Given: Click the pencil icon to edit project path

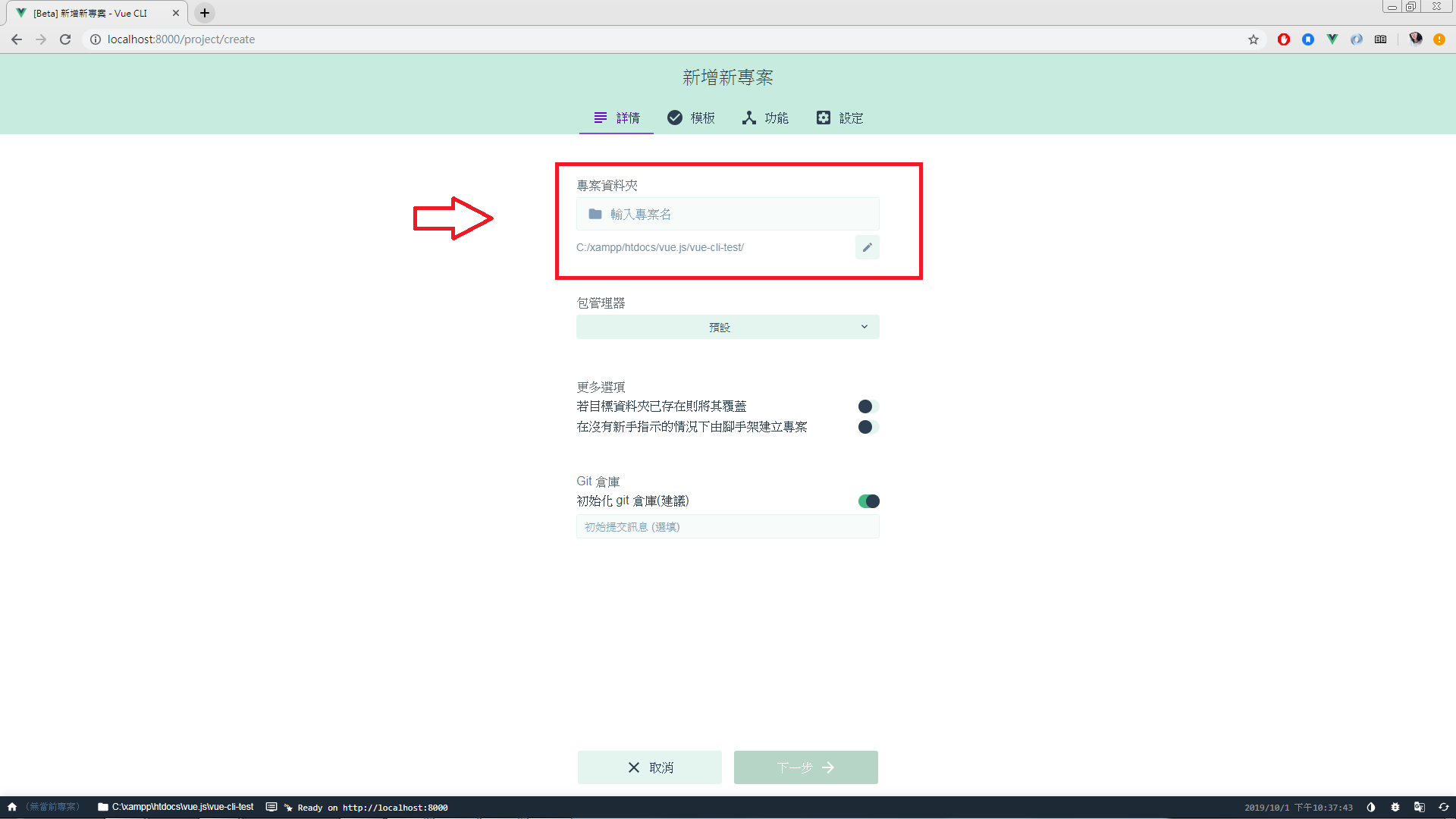Looking at the screenshot, I should pos(868,247).
